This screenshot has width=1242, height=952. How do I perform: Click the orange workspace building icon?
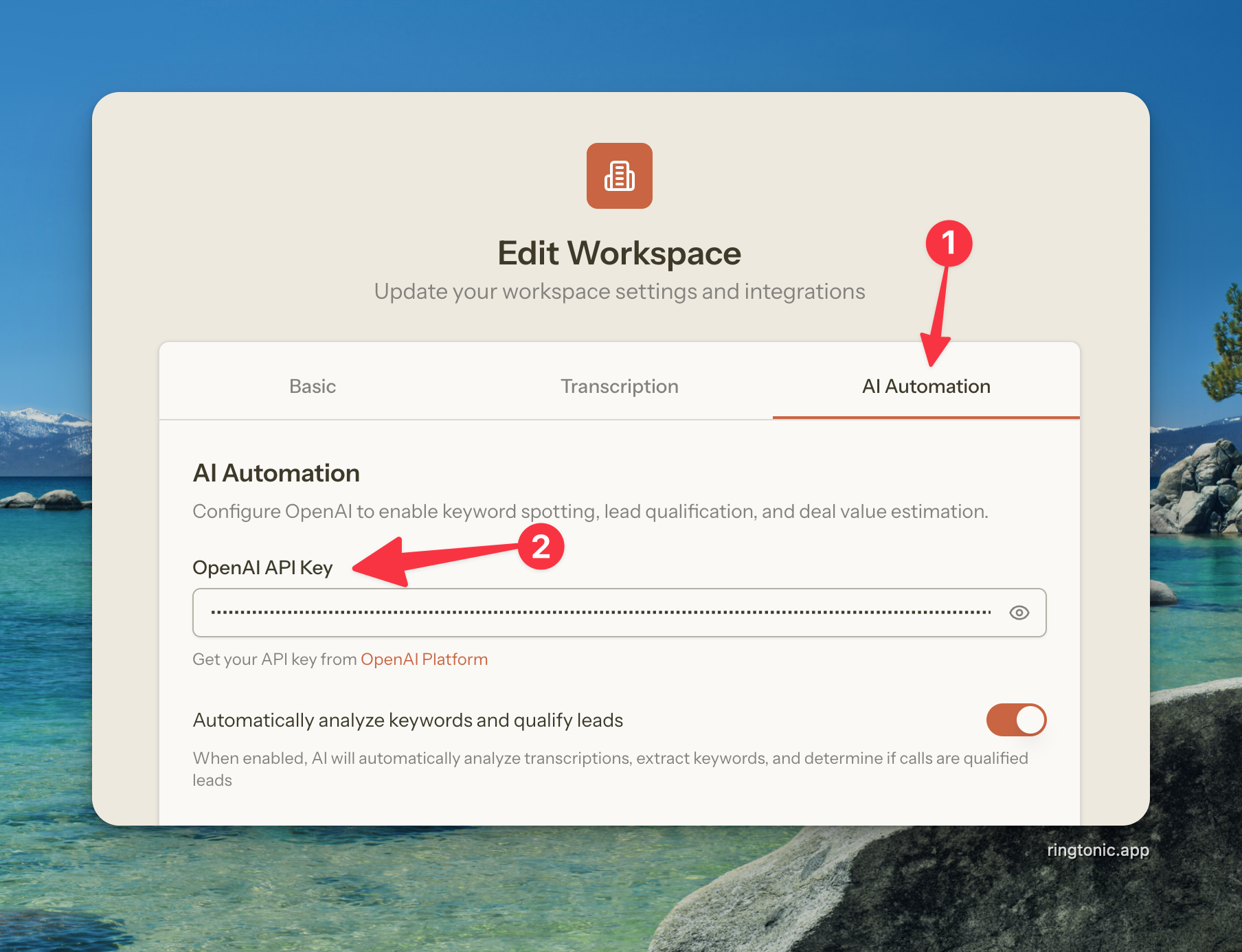coord(619,176)
